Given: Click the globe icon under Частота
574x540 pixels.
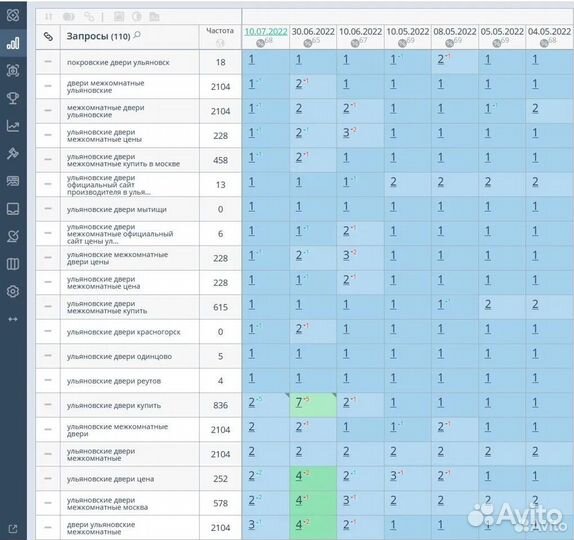Looking at the screenshot, I should (x=220, y=43).
